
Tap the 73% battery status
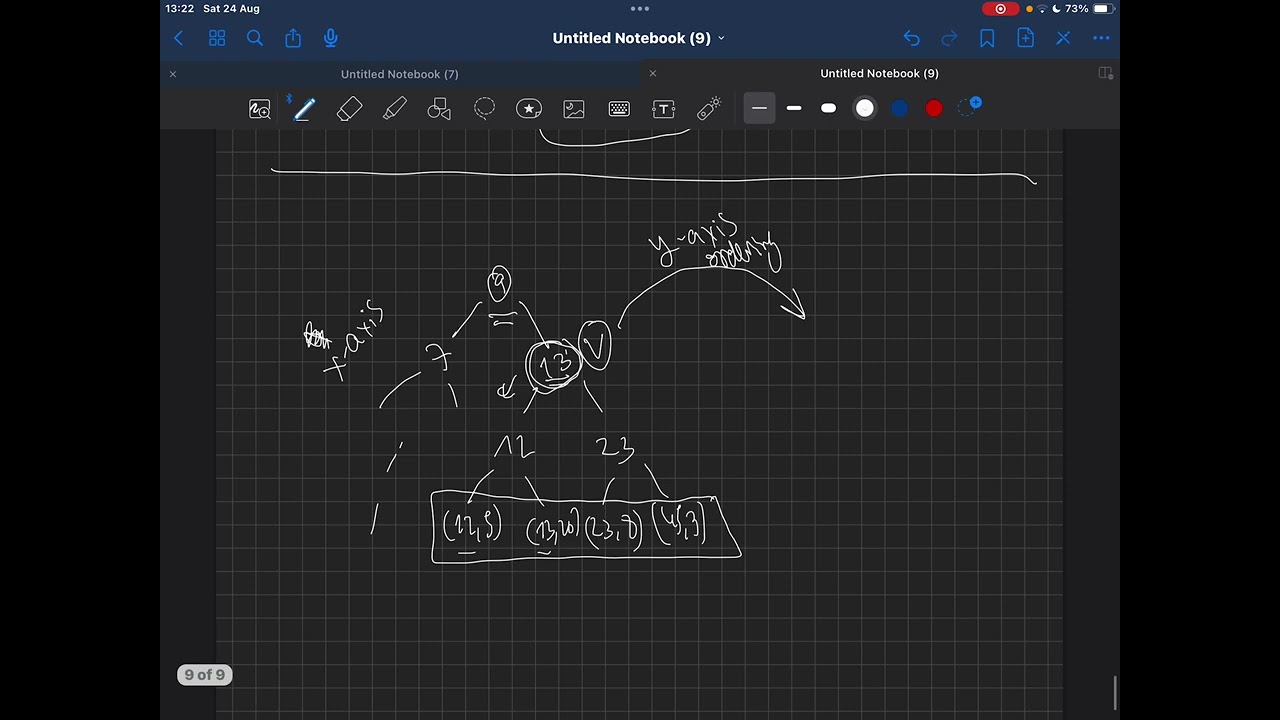[1090, 9]
